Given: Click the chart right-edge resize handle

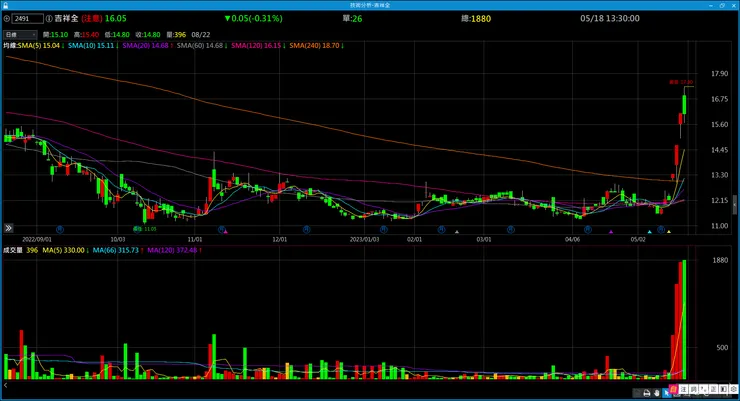Looking at the screenshot, I should [x=734, y=205].
